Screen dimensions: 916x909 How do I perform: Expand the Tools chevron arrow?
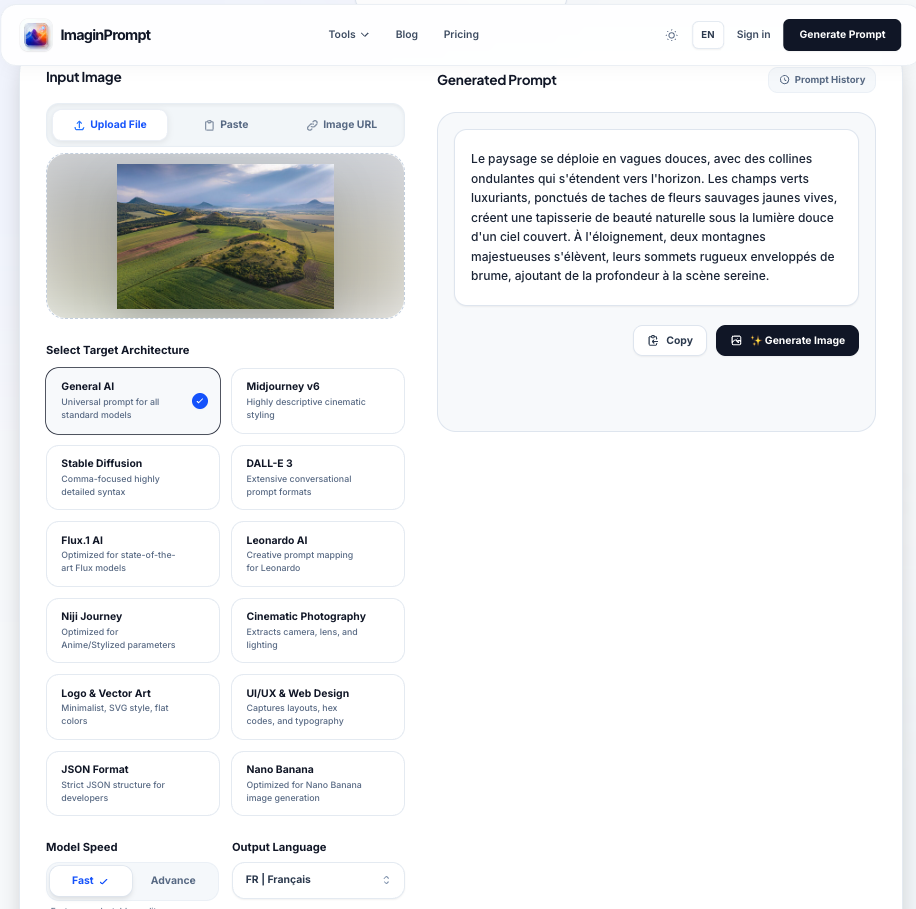365,35
